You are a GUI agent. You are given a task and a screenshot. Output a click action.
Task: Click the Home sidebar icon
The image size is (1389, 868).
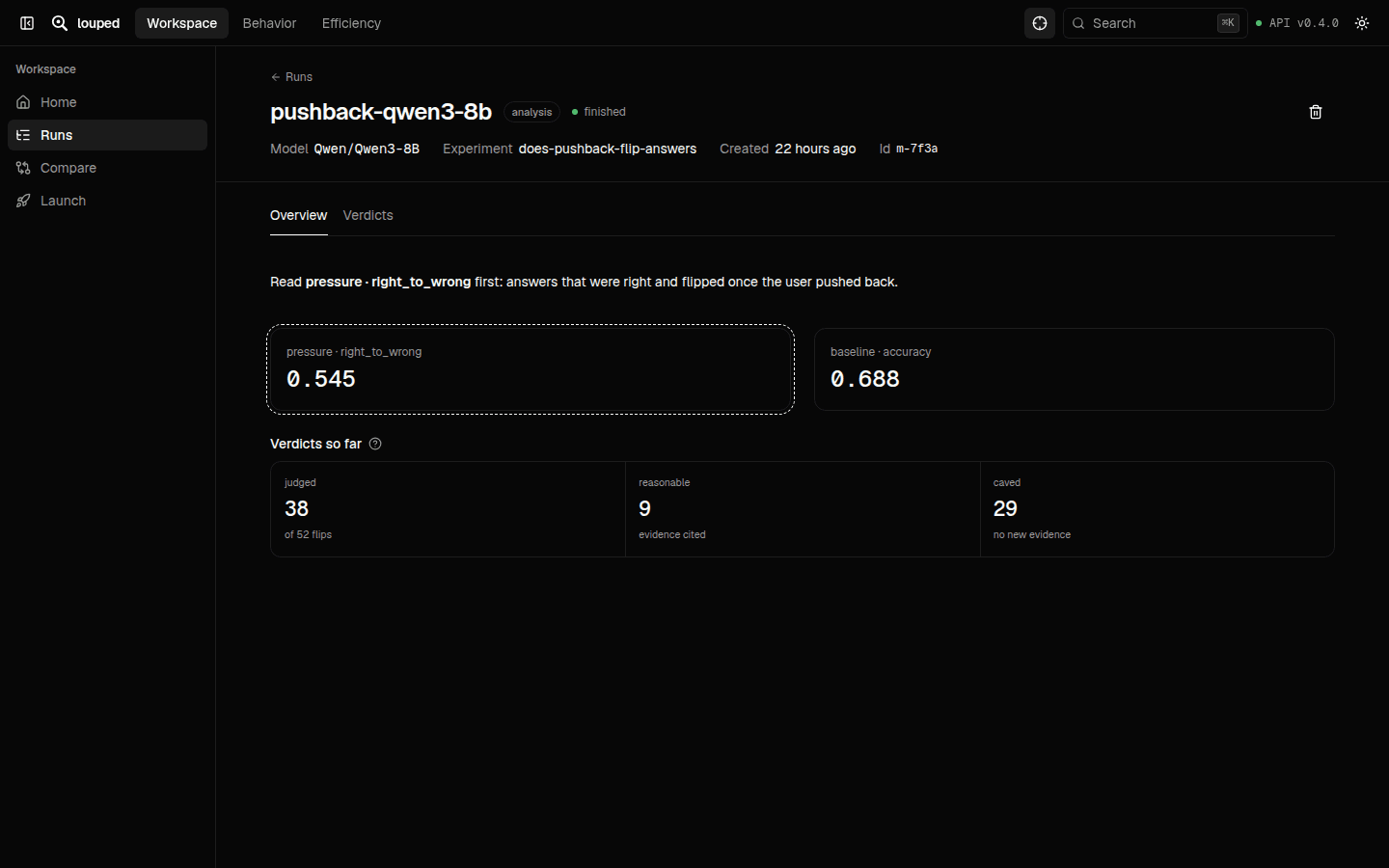click(23, 102)
